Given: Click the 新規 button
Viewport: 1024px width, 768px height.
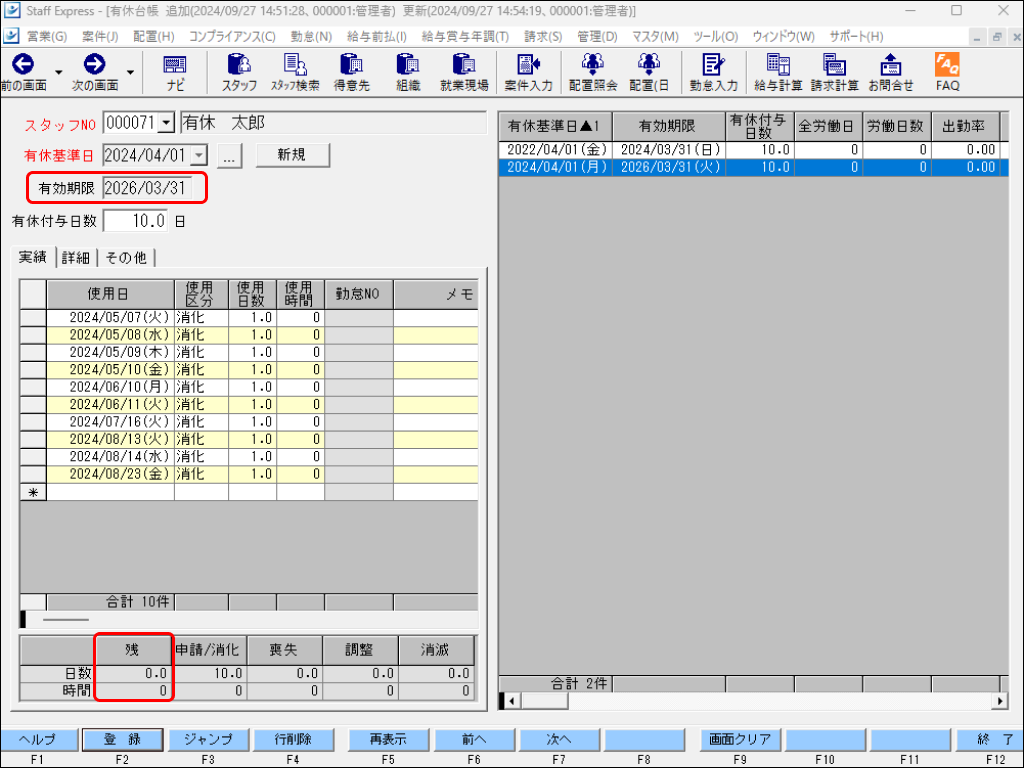Looking at the screenshot, I should pyautogui.click(x=292, y=155).
